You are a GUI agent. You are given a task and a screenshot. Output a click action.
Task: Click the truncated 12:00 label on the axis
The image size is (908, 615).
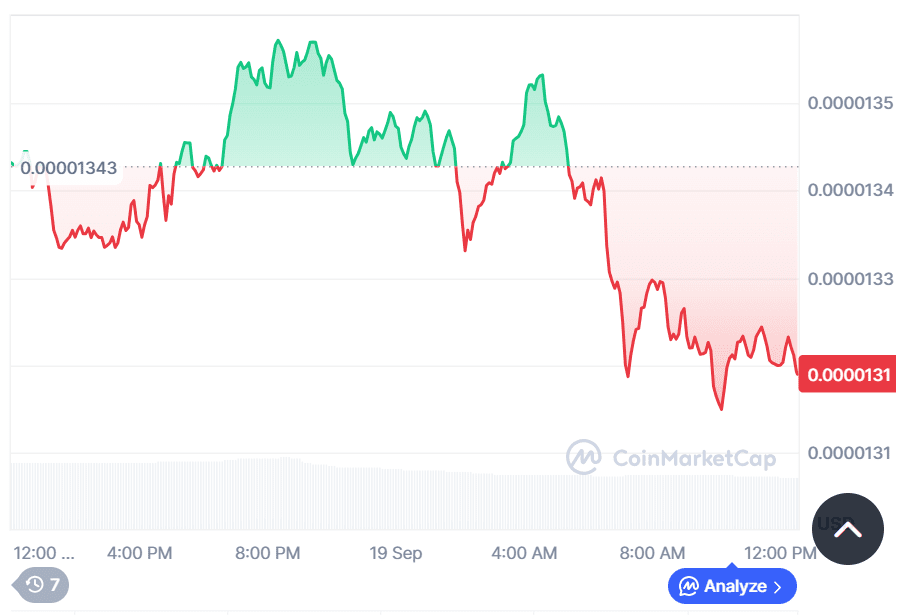(43, 552)
